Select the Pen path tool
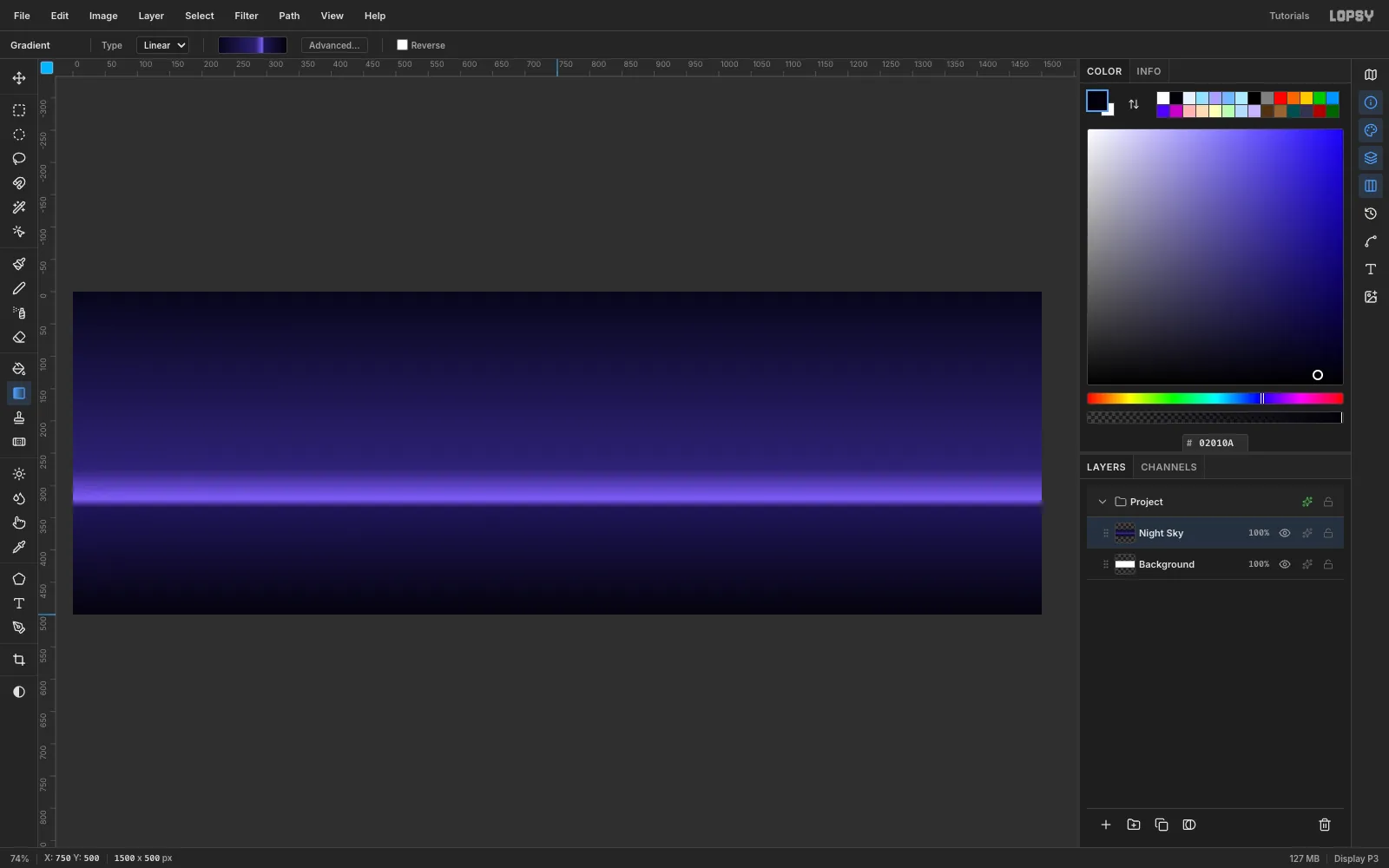 tap(19, 628)
